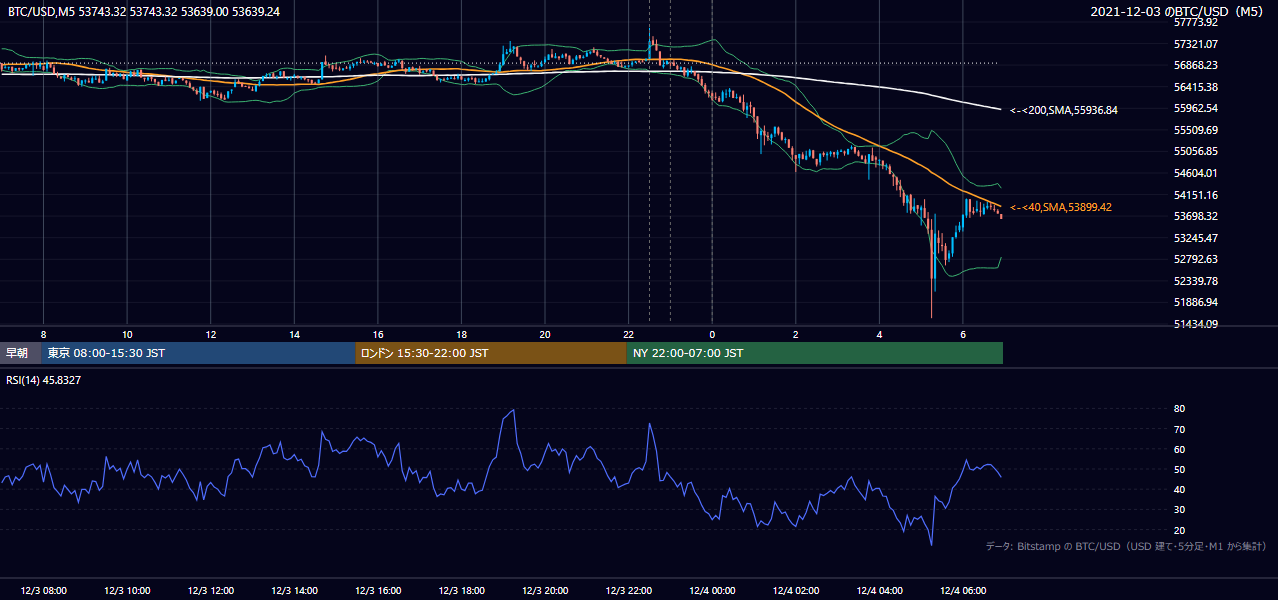The width and height of the screenshot is (1278, 600).
Task: Click the 12/3 18:00 time label
Action: [x=461, y=591]
